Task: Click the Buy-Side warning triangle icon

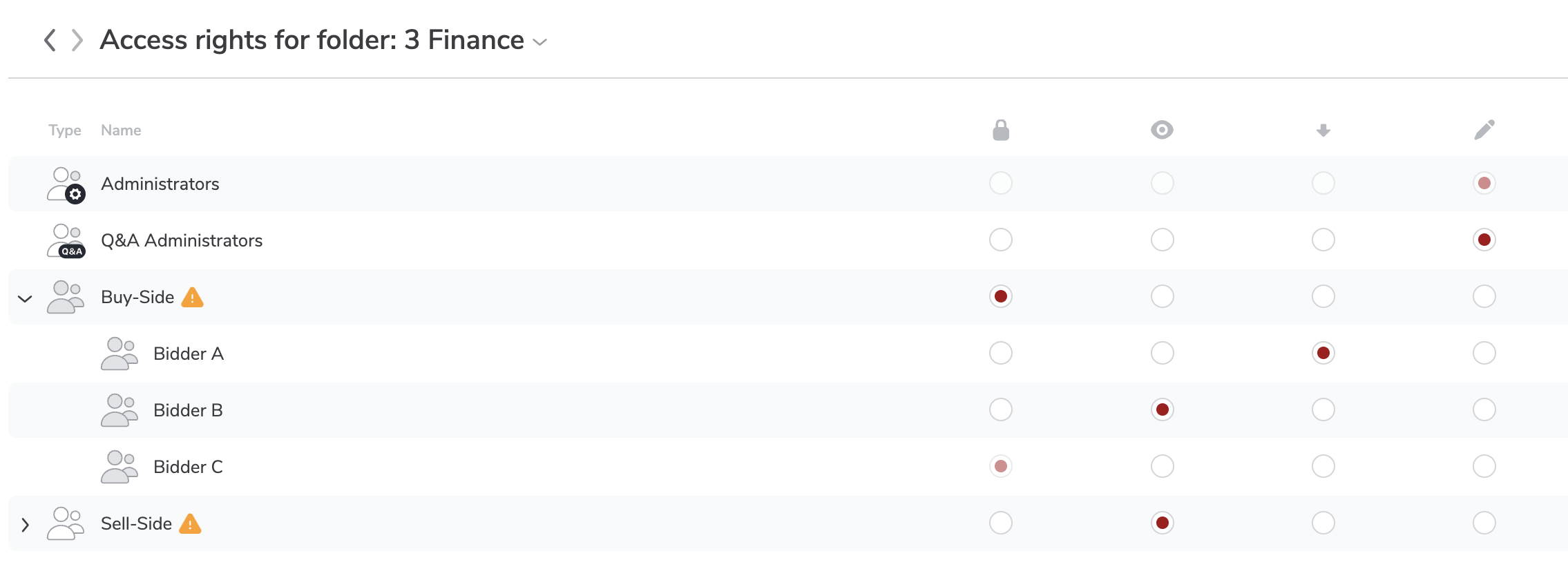Action: 192,298
